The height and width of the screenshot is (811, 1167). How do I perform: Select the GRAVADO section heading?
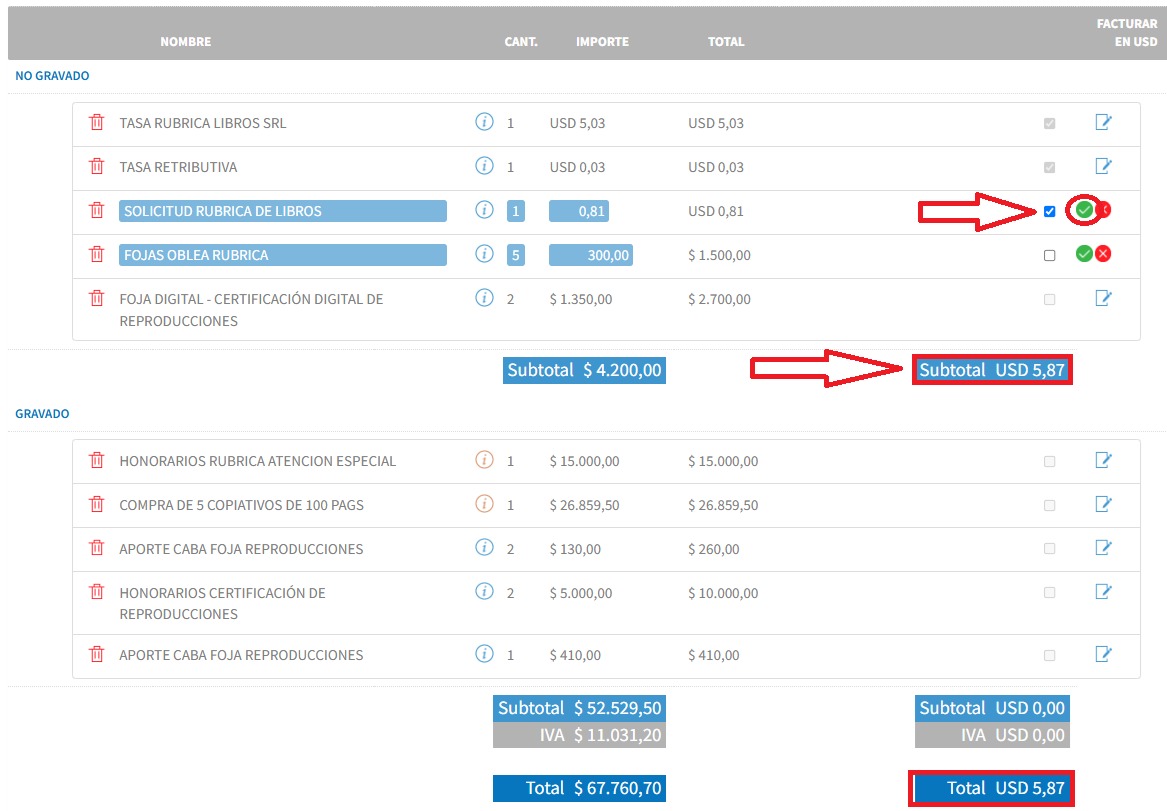[x=42, y=414]
